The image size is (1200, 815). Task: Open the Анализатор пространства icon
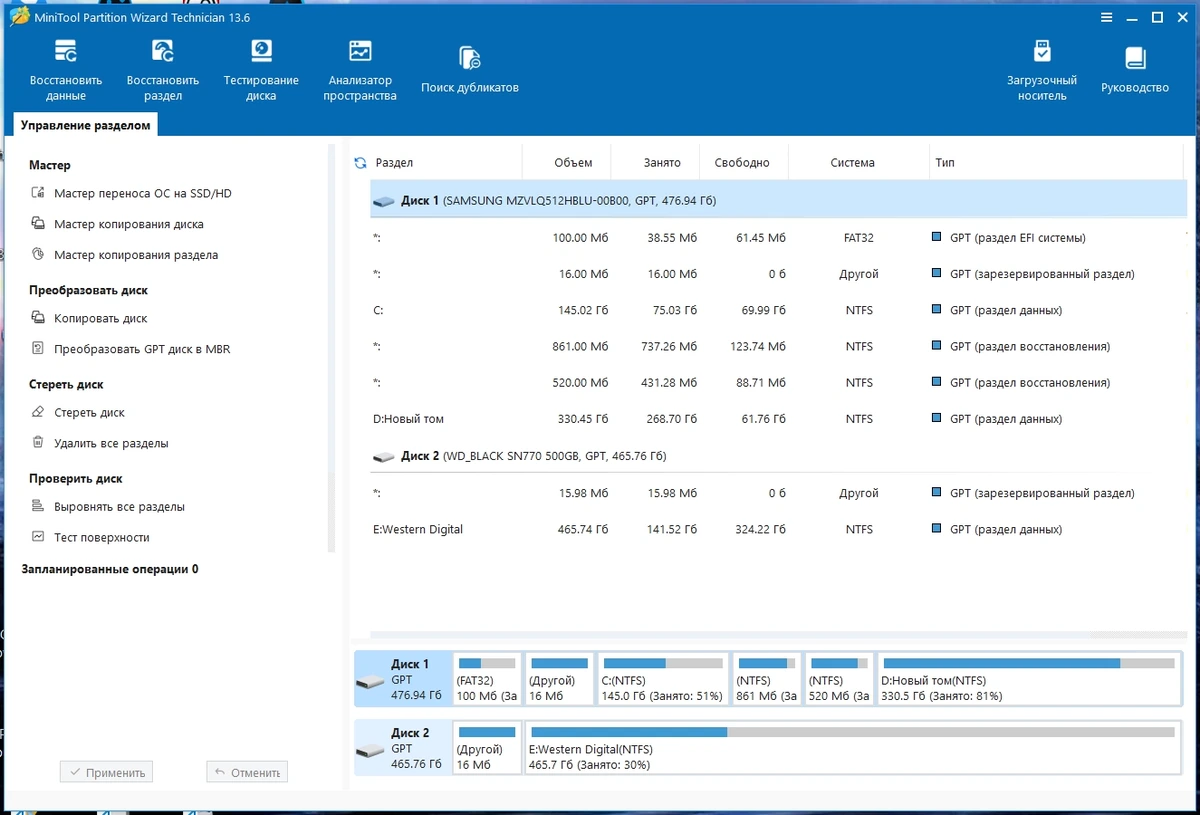point(360,51)
